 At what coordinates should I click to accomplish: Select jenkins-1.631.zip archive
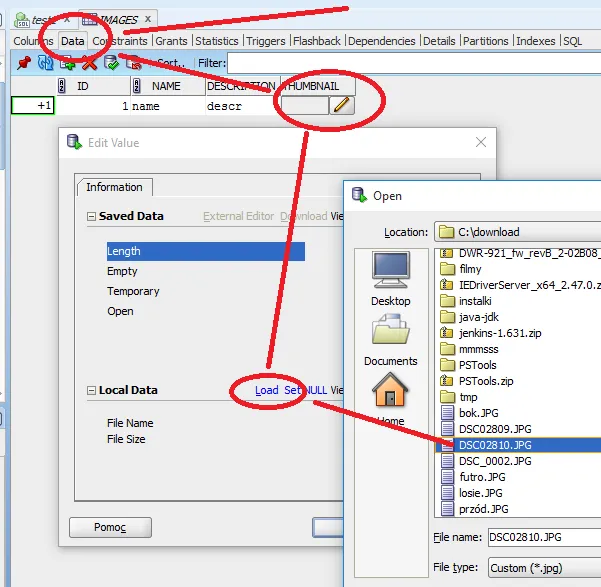click(x=500, y=333)
